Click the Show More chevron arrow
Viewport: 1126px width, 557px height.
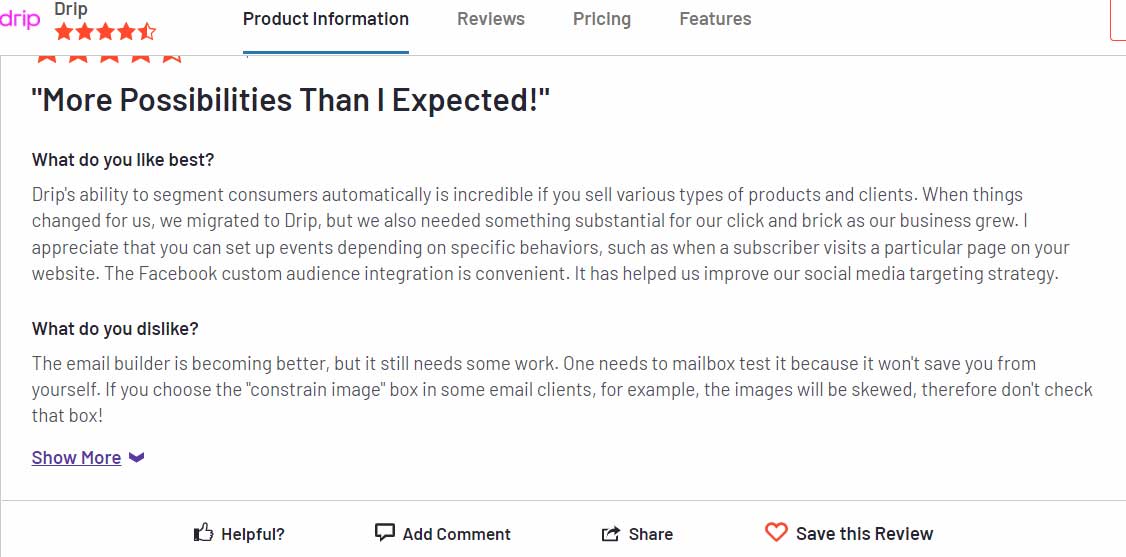pyautogui.click(x=136, y=457)
